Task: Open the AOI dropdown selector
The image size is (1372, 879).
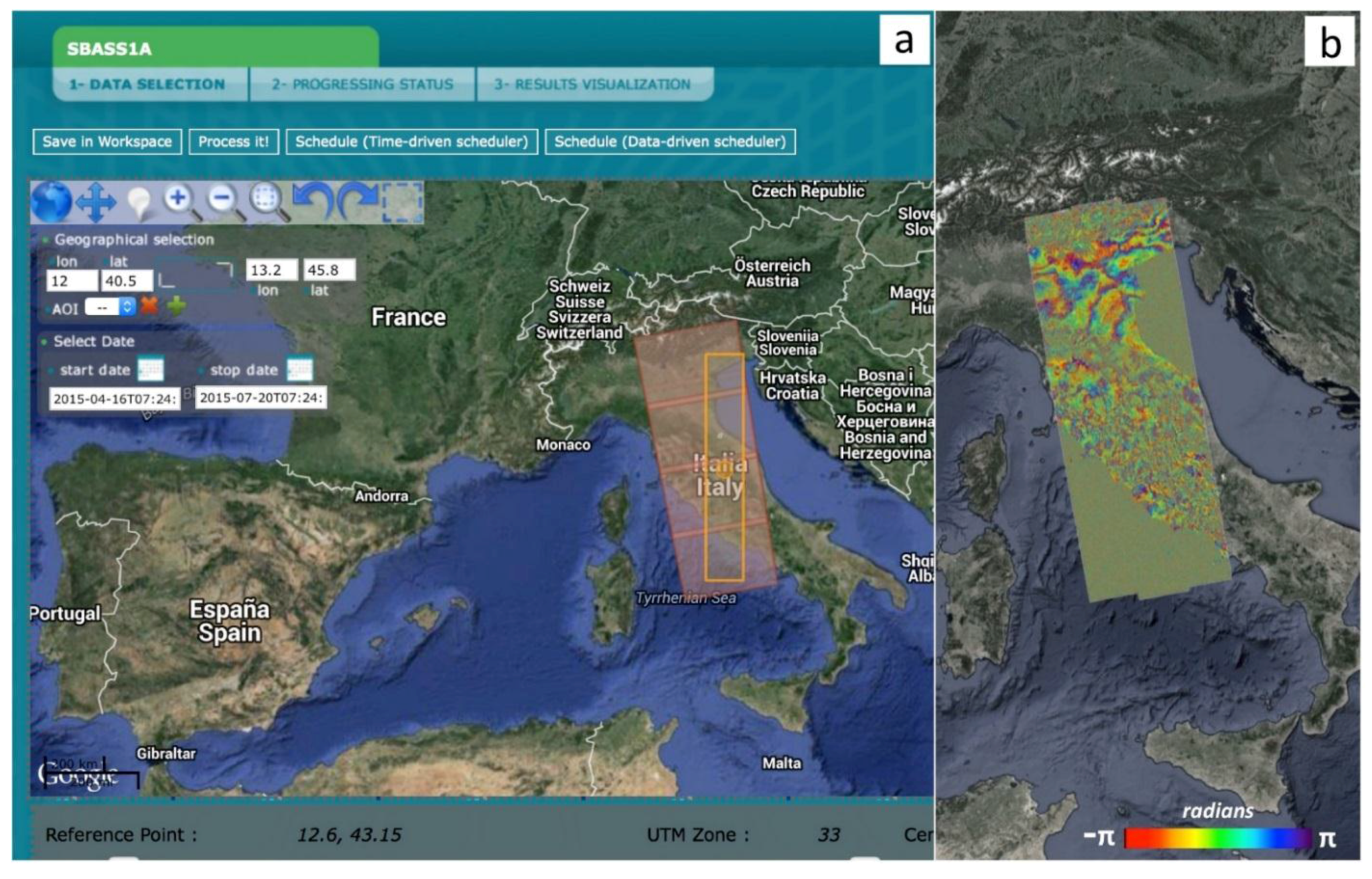Action: pos(110,308)
